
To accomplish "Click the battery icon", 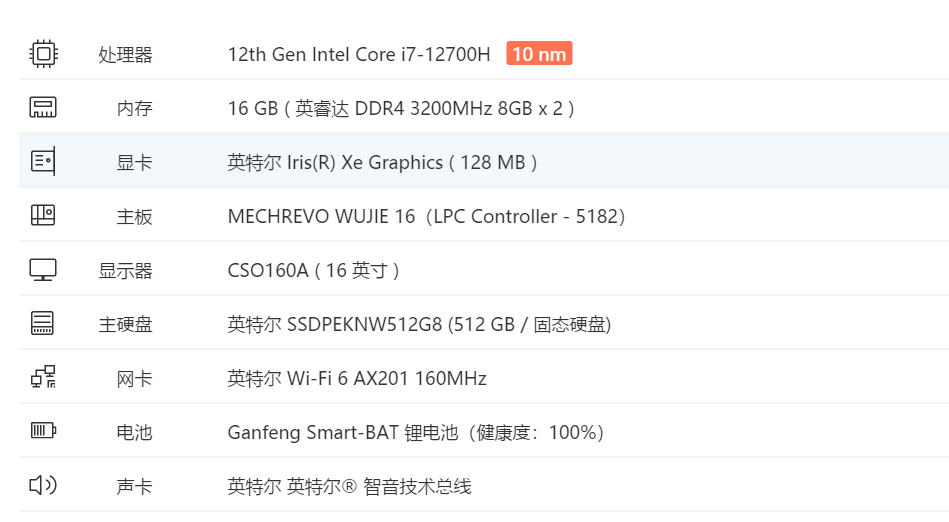I will point(43,432).
